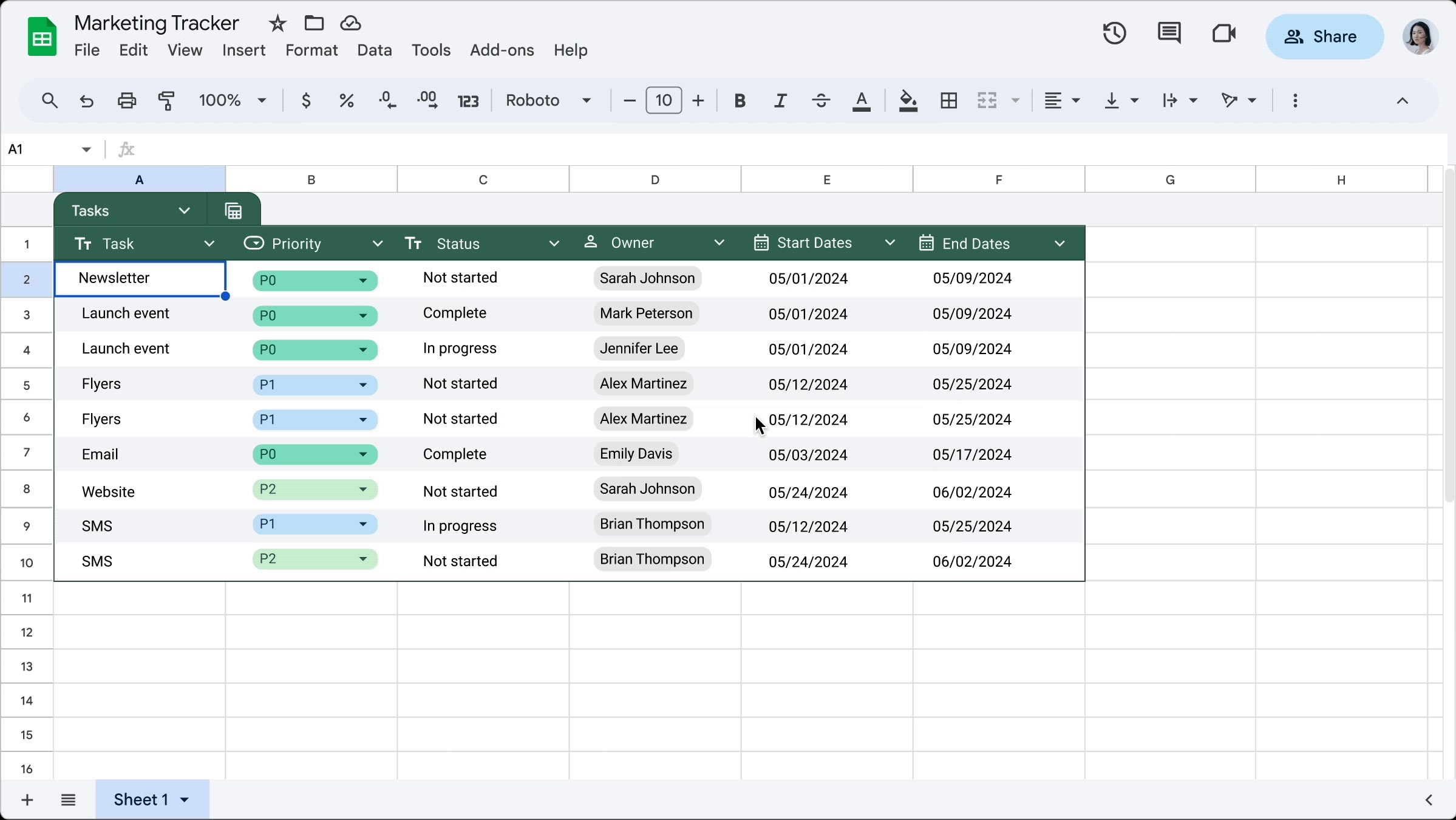Click the merge cells icon
The width and height of the screenshot is (1456, 820).
(987, 101)
